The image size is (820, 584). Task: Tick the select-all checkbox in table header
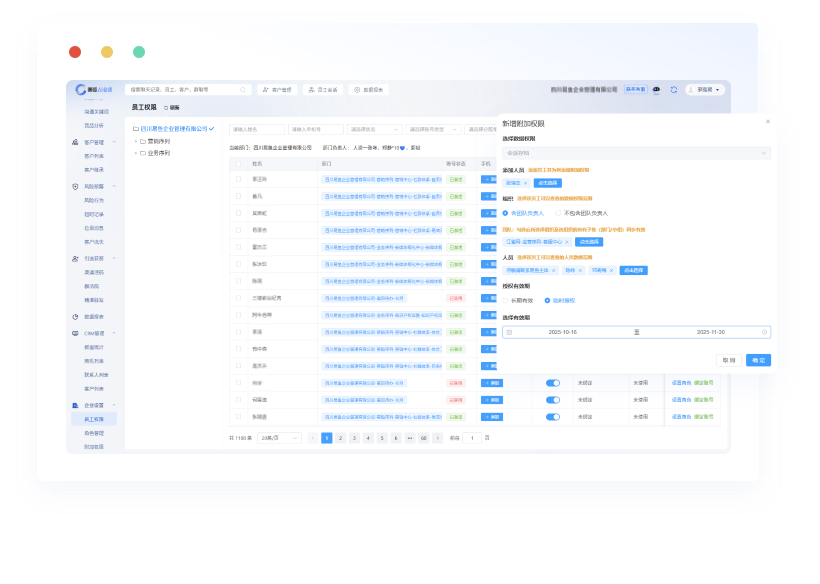point(238,163)
